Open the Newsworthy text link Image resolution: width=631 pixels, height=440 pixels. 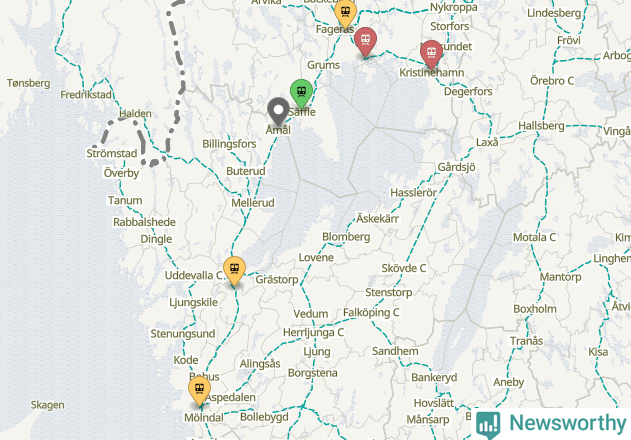[568, 423]
